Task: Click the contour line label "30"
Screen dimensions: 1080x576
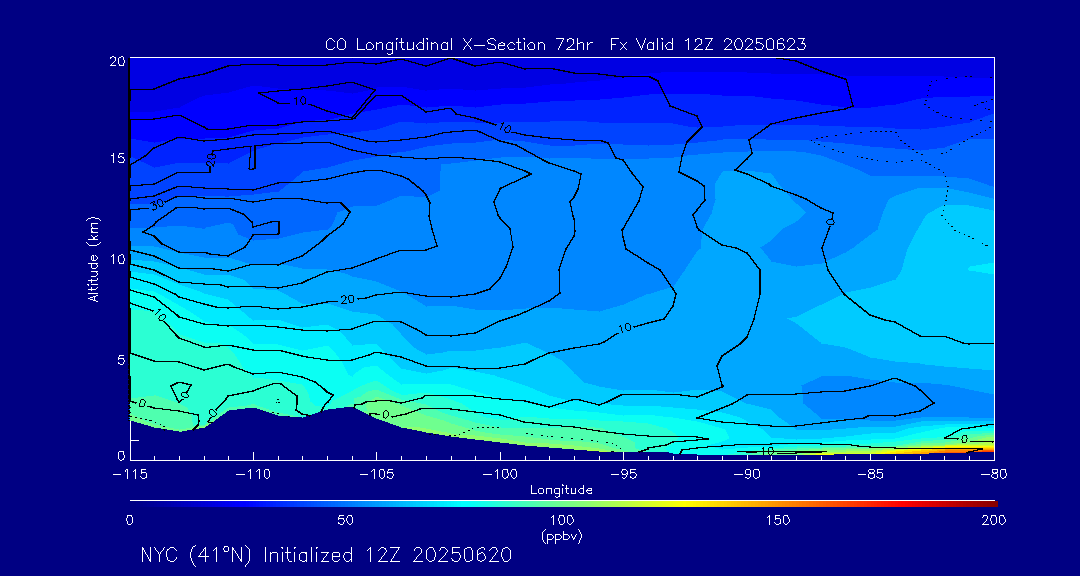Action: [x=158, y=205]
